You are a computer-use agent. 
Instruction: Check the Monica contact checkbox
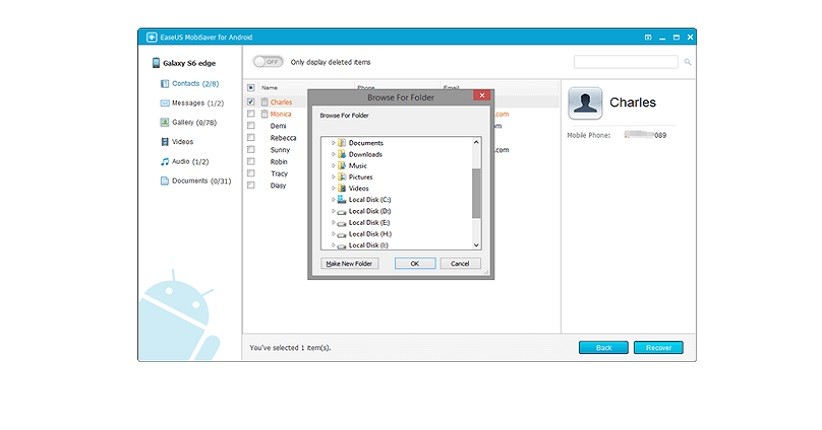(251, 114)
